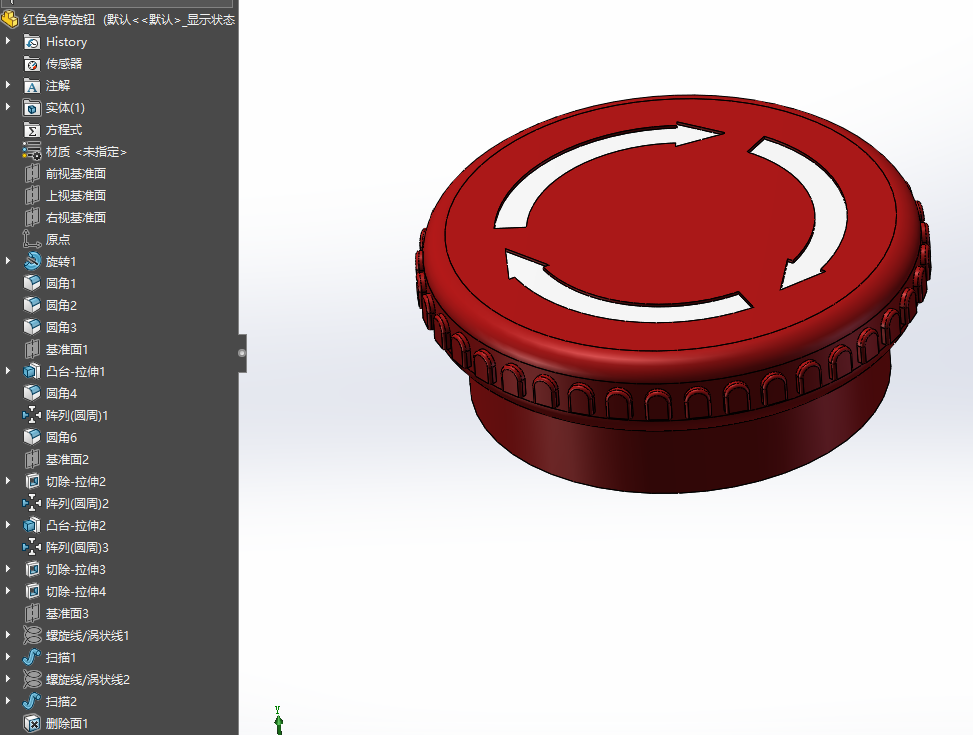Click the 基准面1 plane icon

point(32,349)
